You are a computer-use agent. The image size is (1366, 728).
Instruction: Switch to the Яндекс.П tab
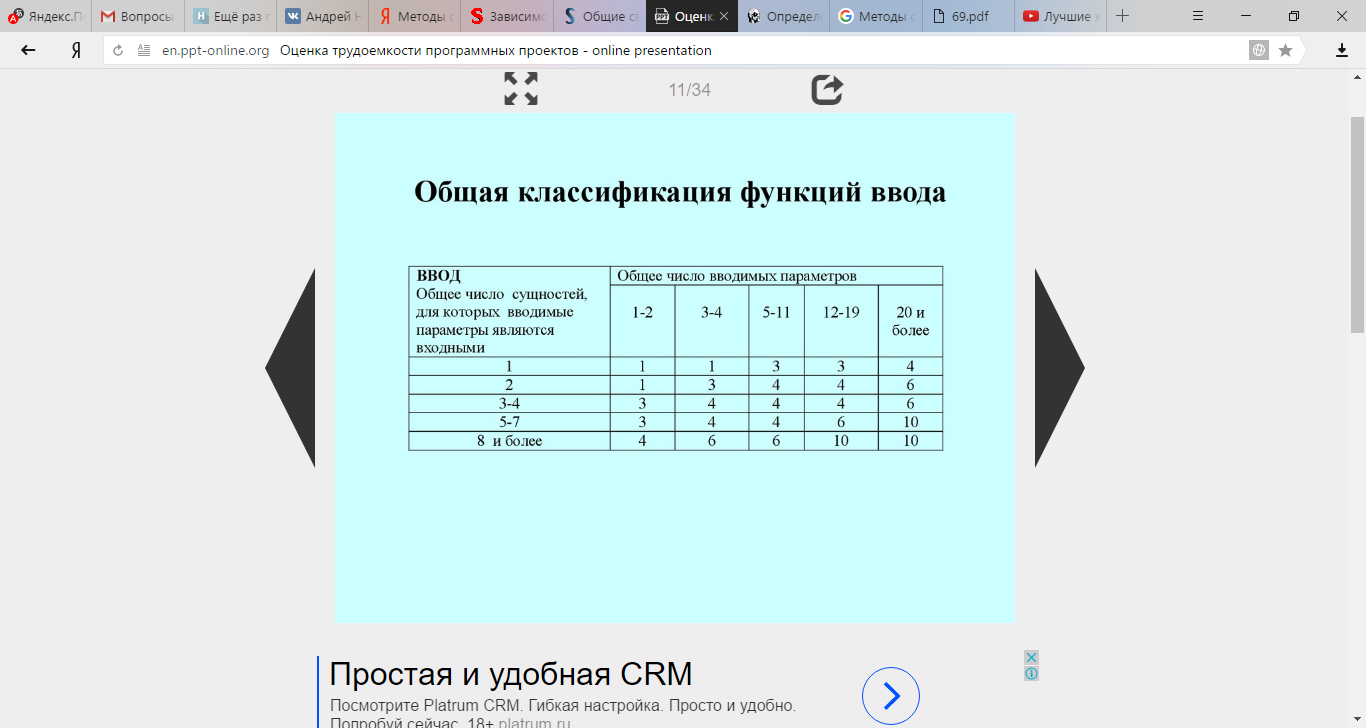[46, 16]
